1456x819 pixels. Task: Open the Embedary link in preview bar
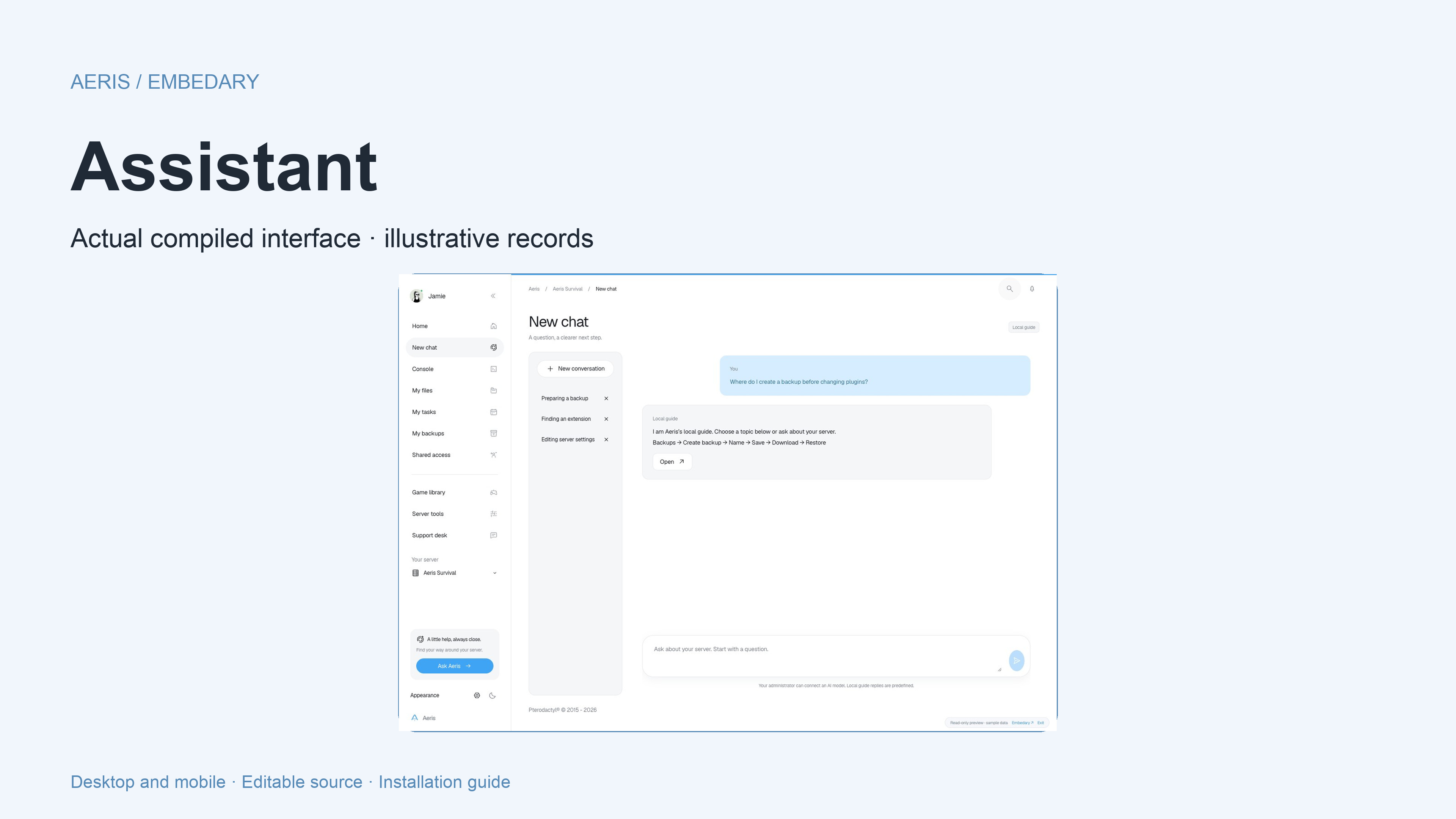(x=1023, y=723)
